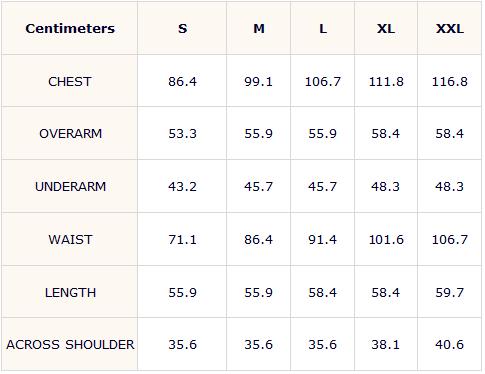Click overarm value 53.3 for size S
Screen dimensions: 485x374
tap(182, 133)
